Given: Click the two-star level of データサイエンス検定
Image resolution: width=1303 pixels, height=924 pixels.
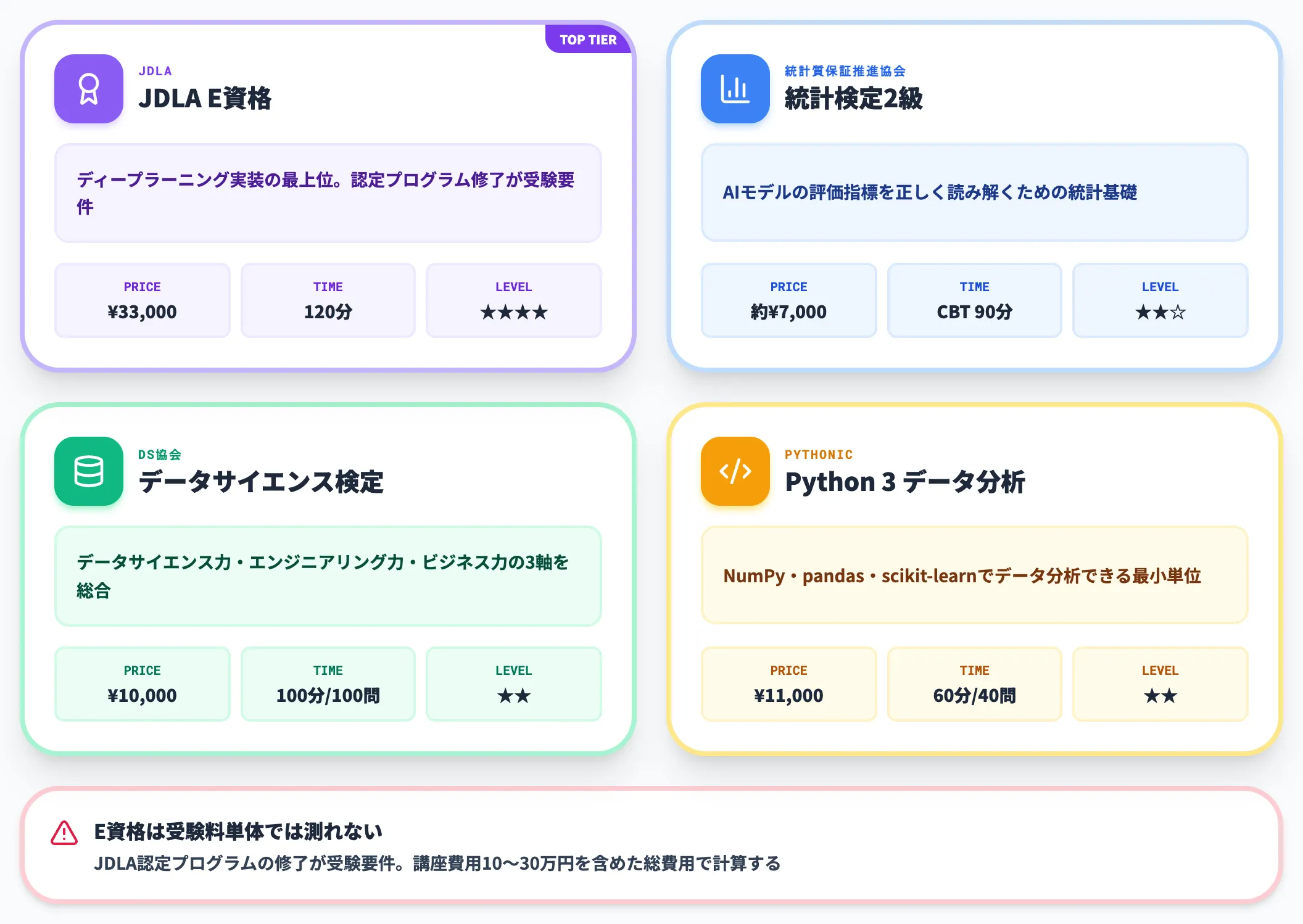Looking at the screenshot, I should tap(513, 696).
